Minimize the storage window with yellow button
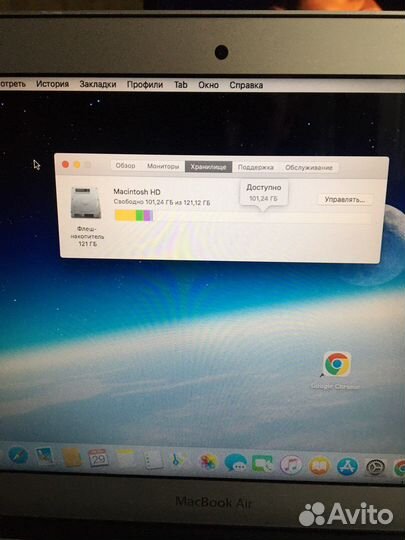405x540 pixels. click(77, 165)
